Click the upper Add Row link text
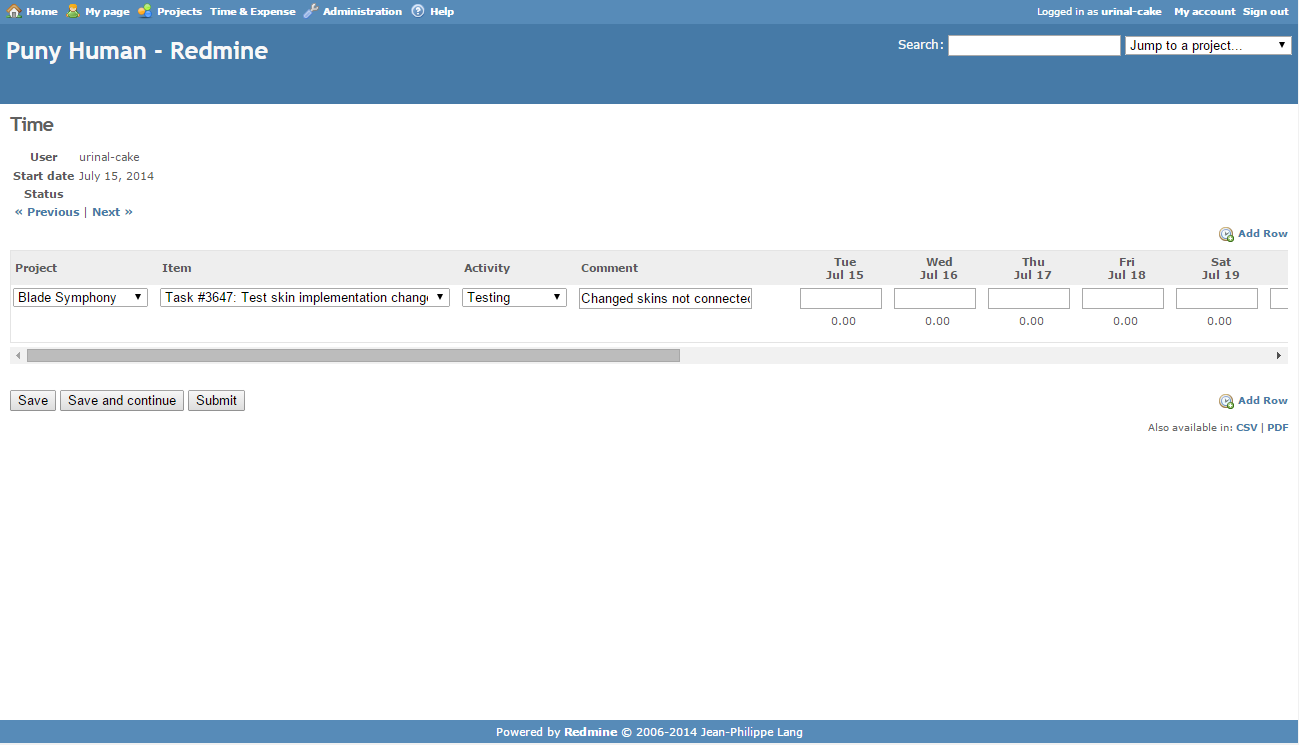1299x745 pixels. tap(1263, 234)
